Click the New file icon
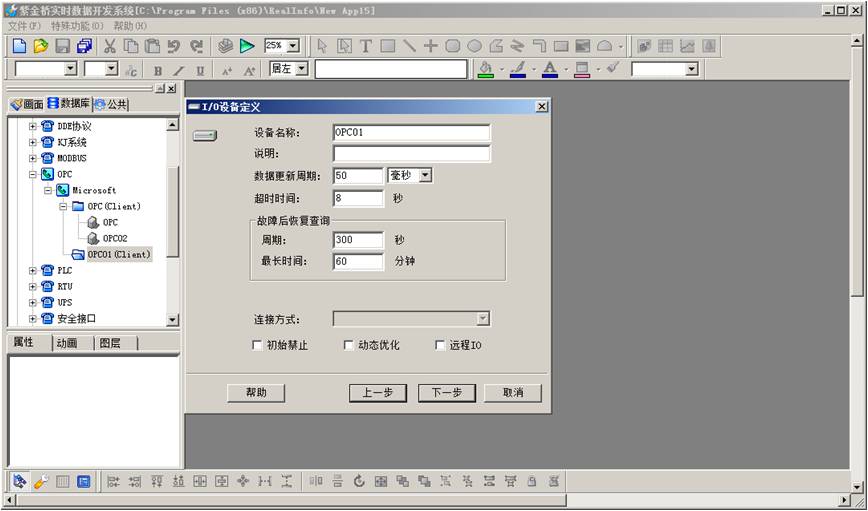The image size is (868, 511). tap(19, 46)
